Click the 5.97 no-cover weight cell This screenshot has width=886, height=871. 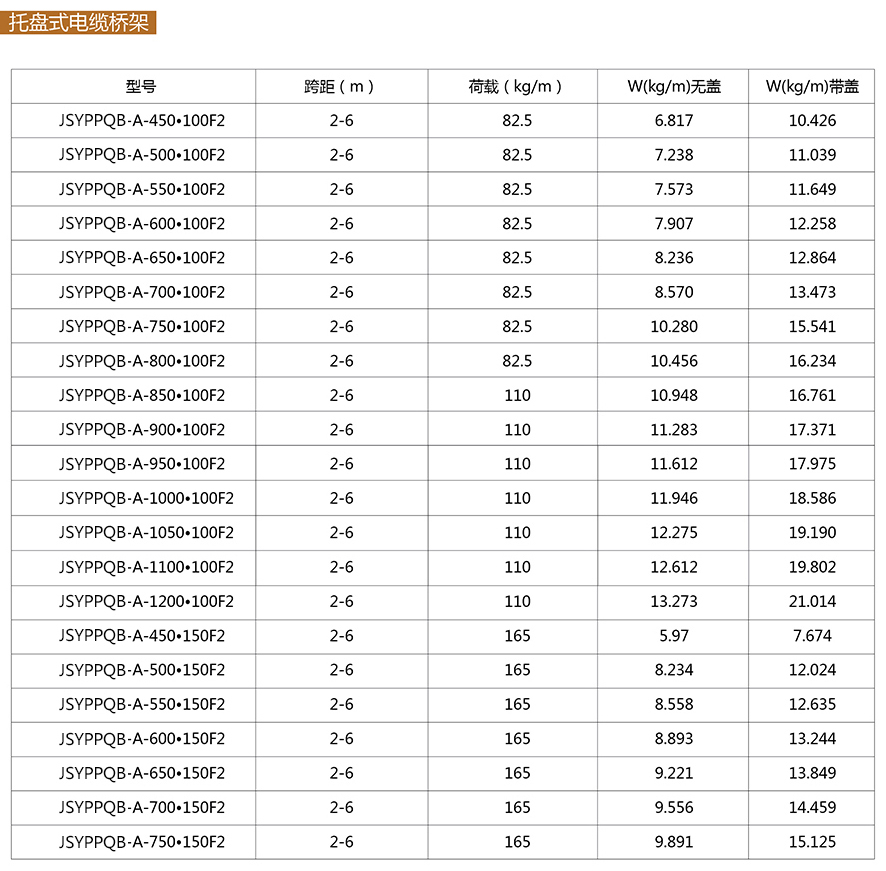pyautogui.click(x=673, y=636)
